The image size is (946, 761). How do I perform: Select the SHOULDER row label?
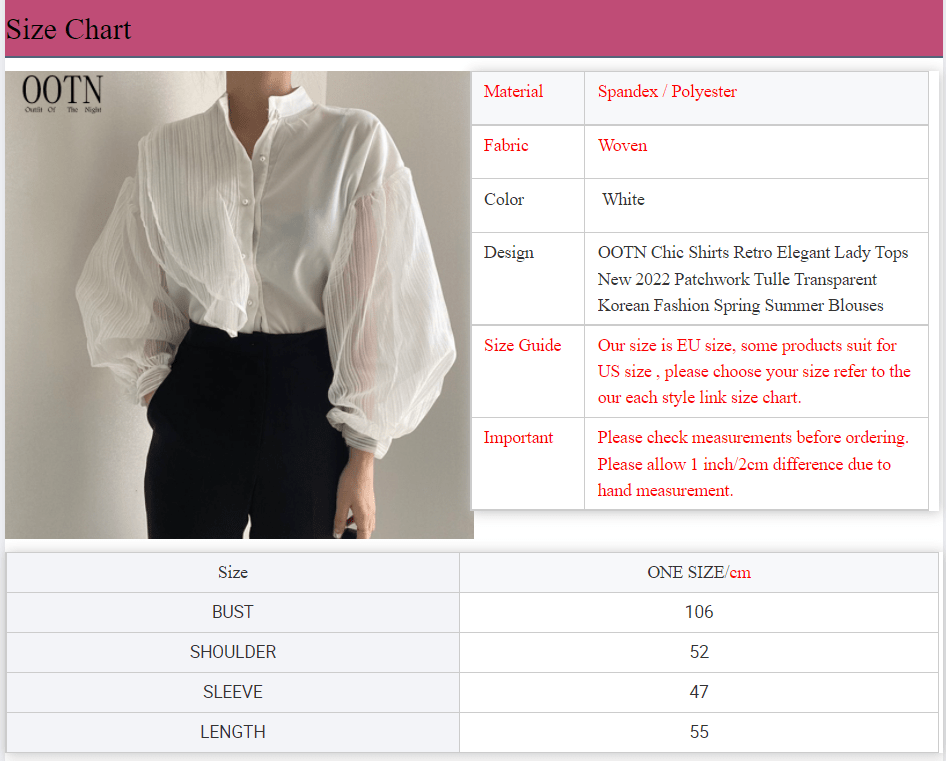click(233, 652)
